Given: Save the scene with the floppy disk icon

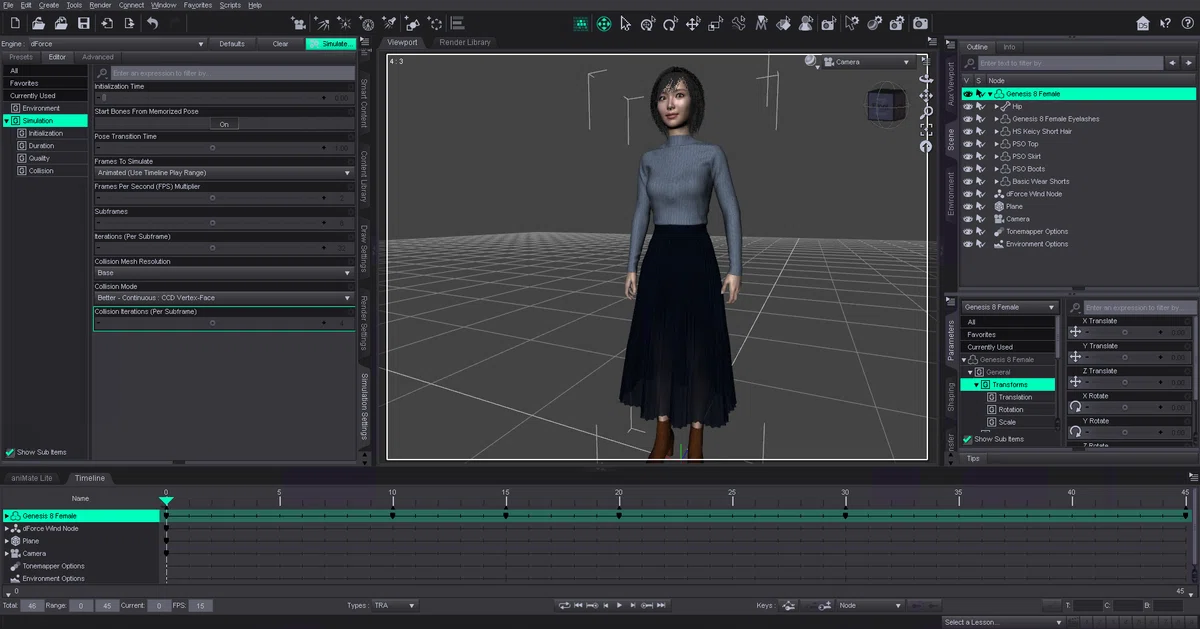Looking at the screenshot, I should point(84,23).
